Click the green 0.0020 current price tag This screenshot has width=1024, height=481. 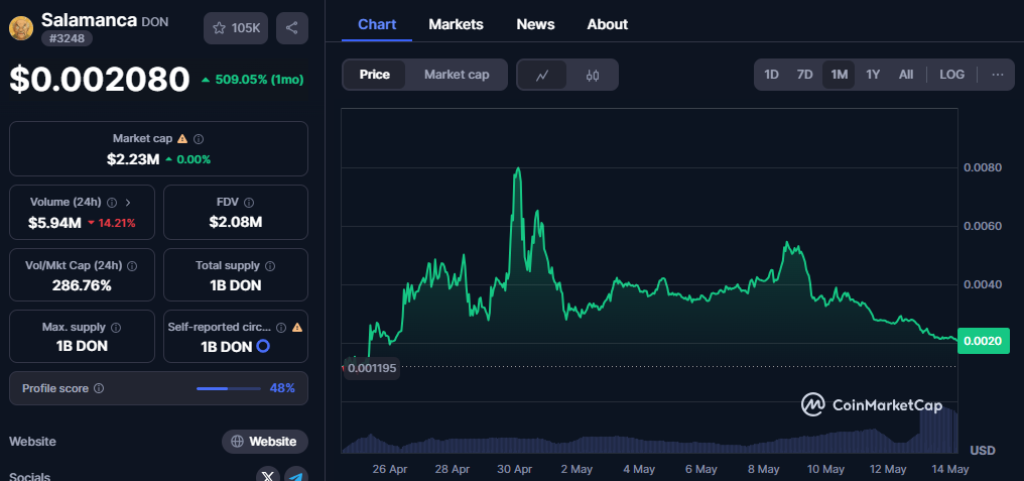984,341
